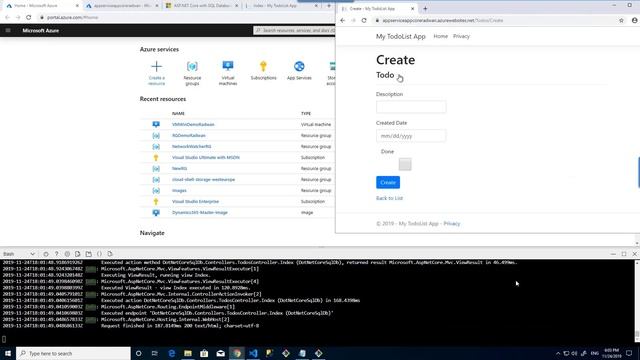The width and height of the screenshot is (640, 360).
Task: Restart Cloud Shell using power icon
Action: point(46,254)
